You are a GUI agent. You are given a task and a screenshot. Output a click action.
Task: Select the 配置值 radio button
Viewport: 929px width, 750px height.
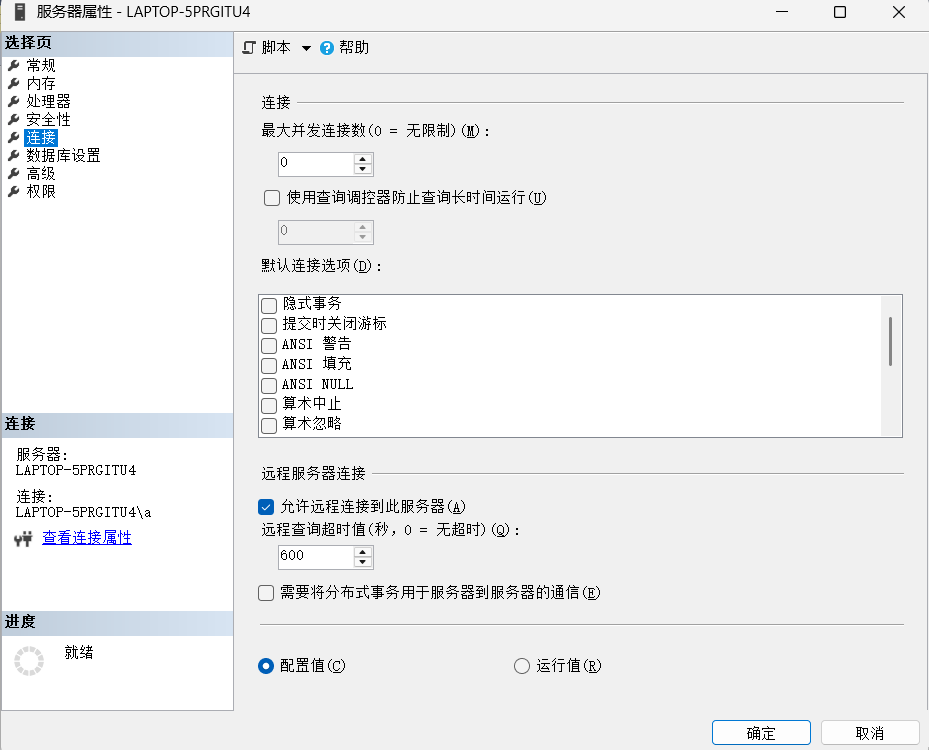click(x=266, y=666)
